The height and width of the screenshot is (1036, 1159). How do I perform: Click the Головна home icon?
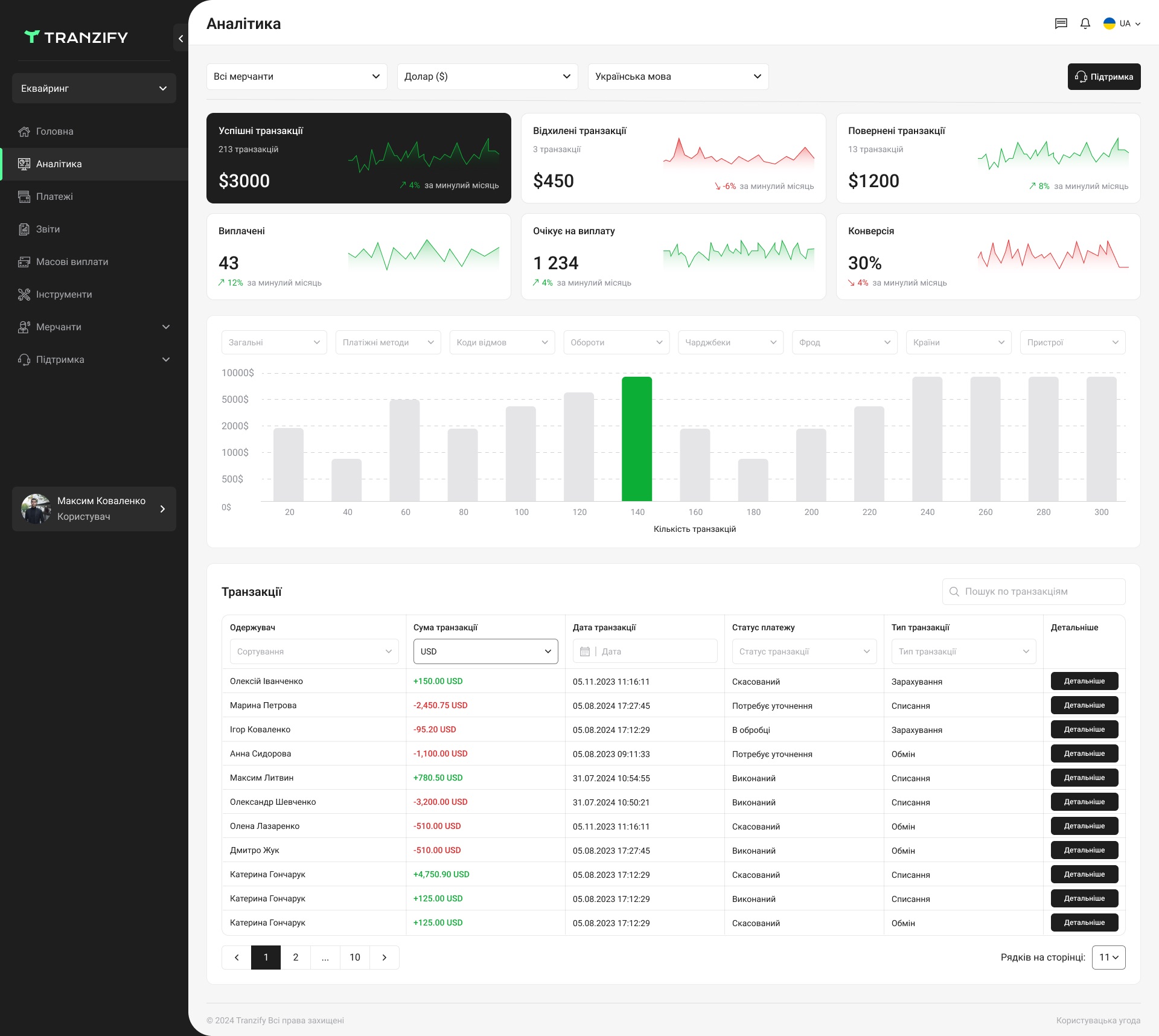tap(24, 132)
